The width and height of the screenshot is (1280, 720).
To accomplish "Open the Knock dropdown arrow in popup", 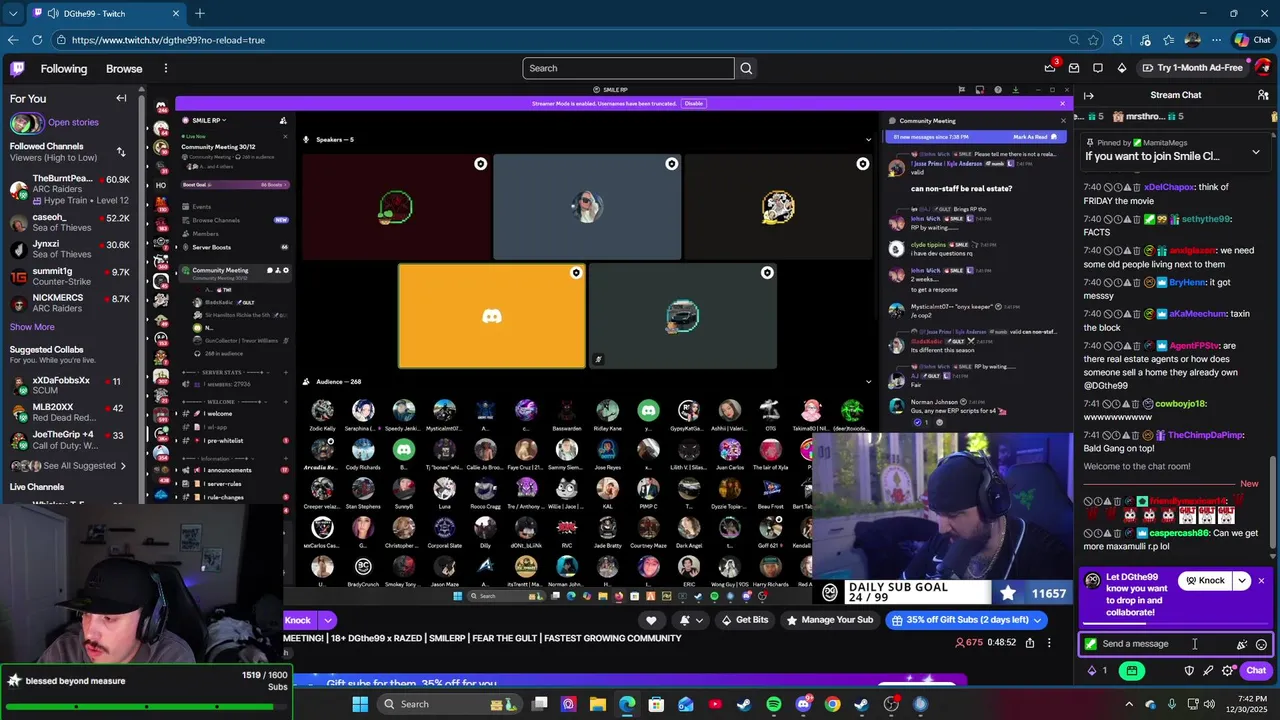I will click(1242, 581).
